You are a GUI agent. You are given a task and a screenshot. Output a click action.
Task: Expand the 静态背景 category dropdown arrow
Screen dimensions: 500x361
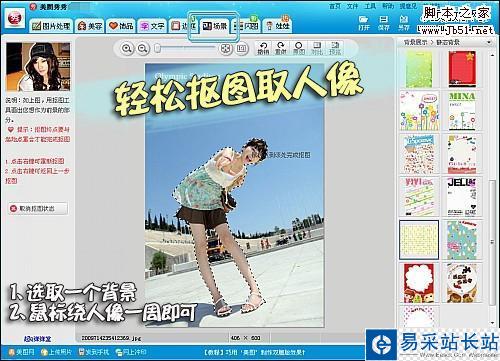pos(489,42)
